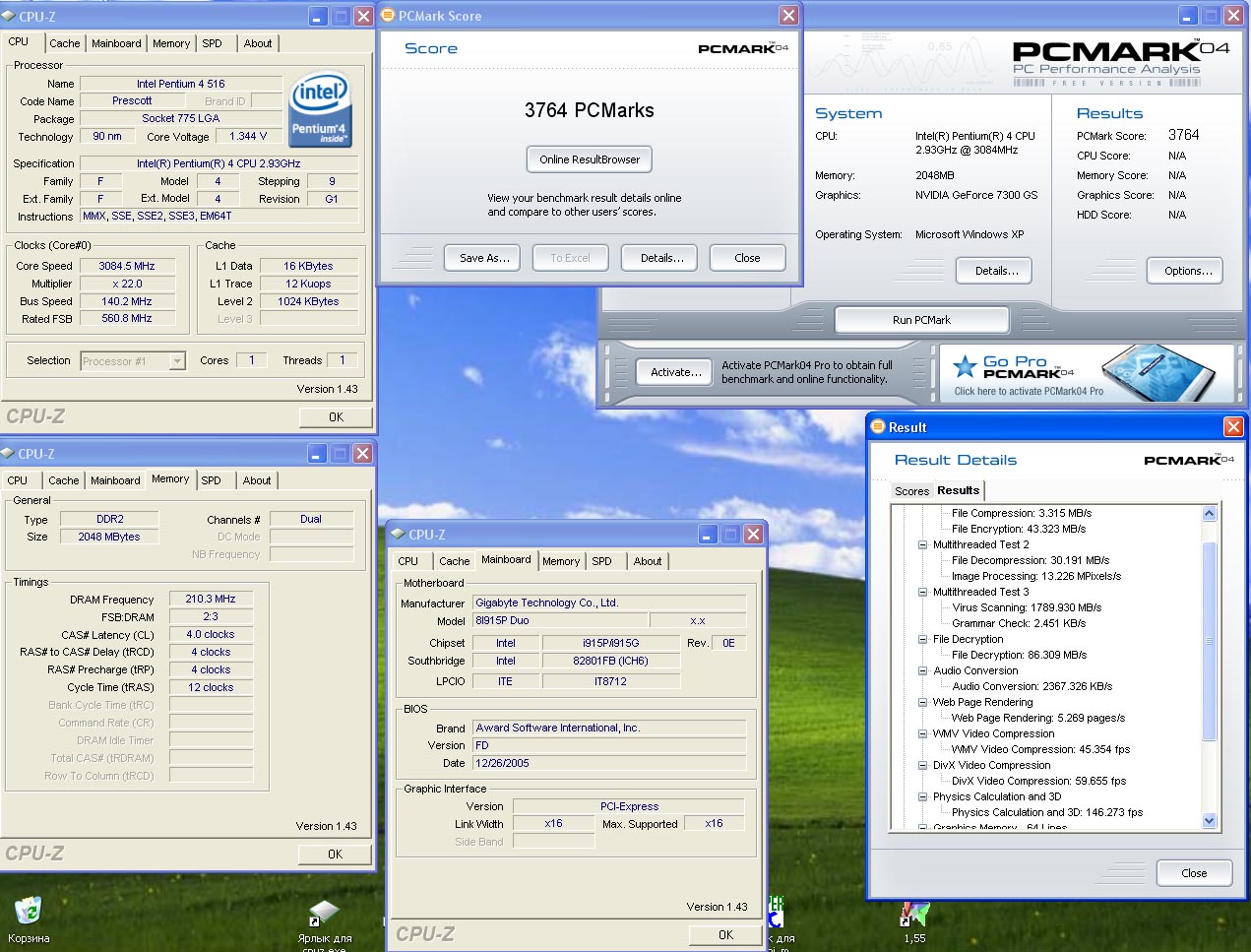Switch to Scores tab in Result window
Viewport: 1251px width, 952px height.
911,491
